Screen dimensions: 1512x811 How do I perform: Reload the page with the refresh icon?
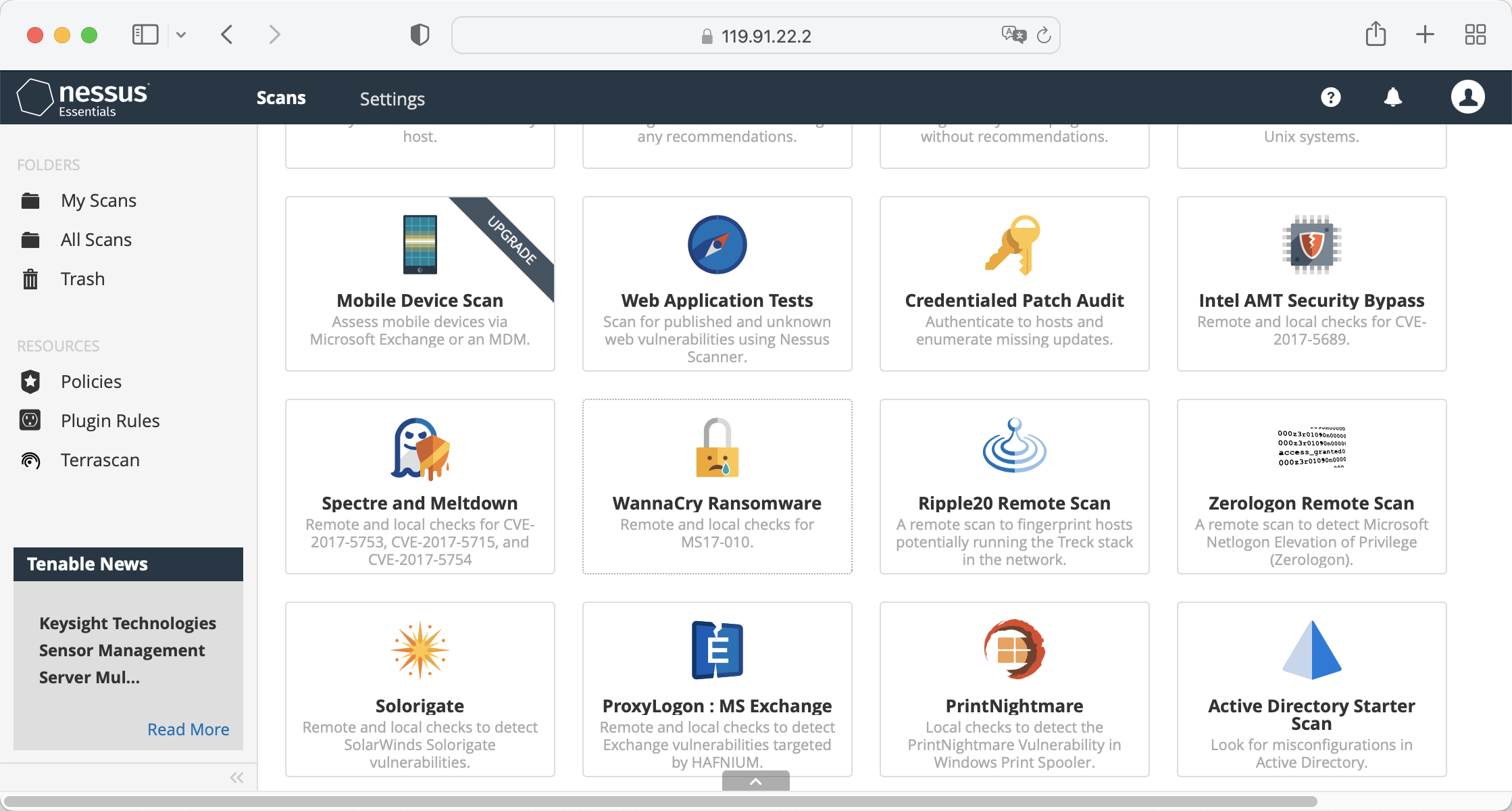coord(1044,34)
